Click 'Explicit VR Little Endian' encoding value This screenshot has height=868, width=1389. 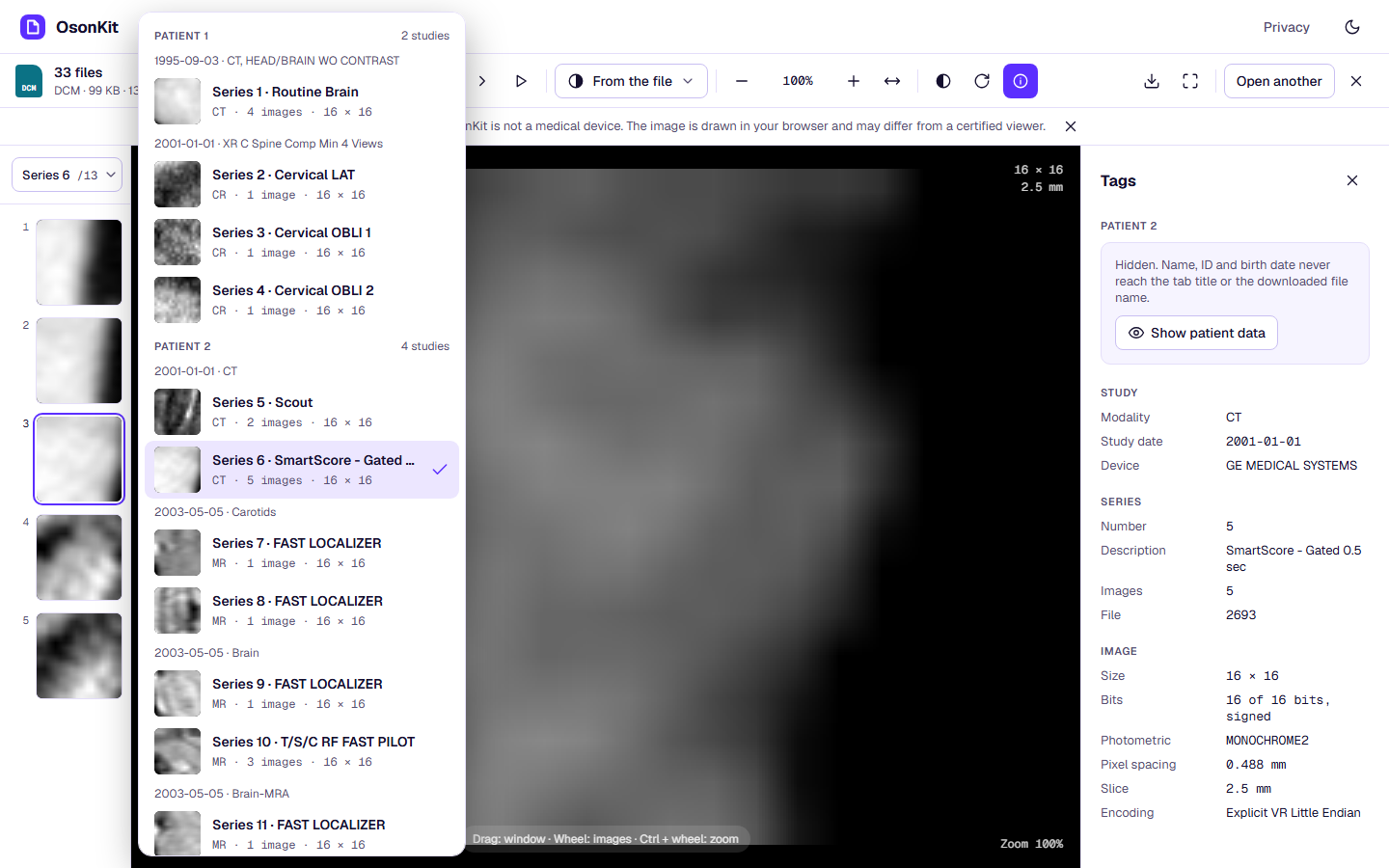click(x=1294, y=813)
